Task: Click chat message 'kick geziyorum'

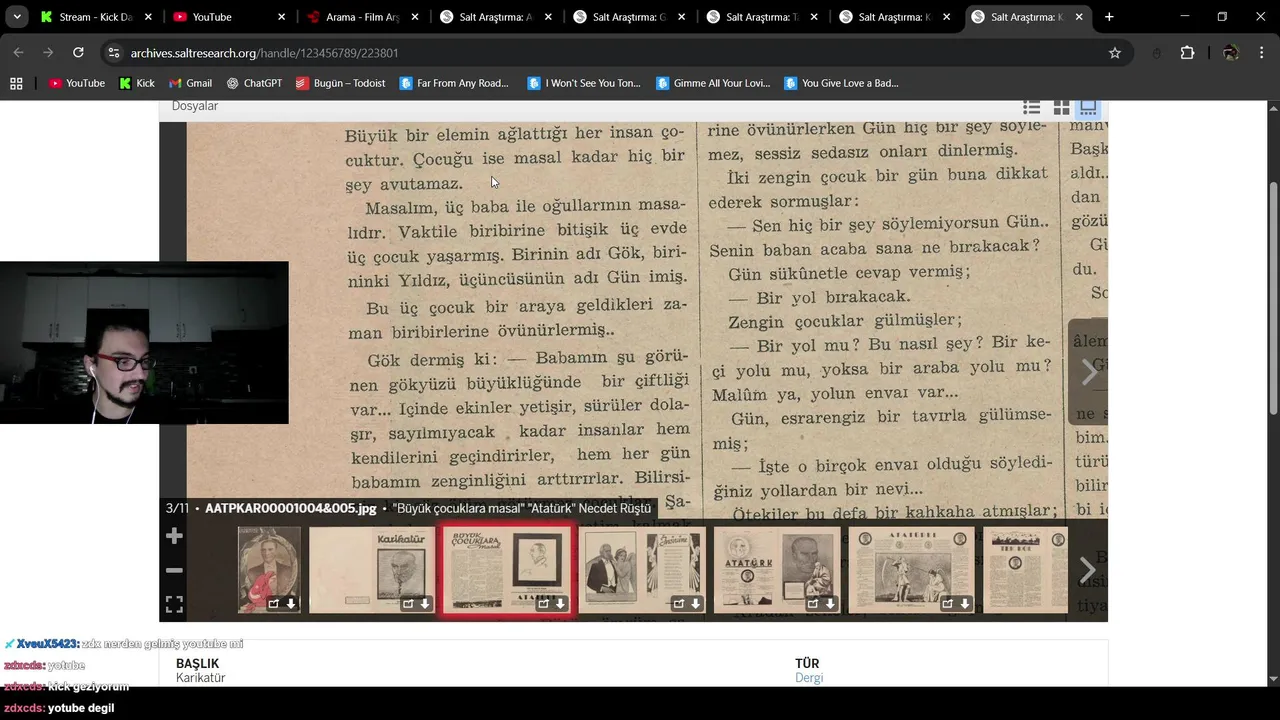Action: (x=88, y=687)
